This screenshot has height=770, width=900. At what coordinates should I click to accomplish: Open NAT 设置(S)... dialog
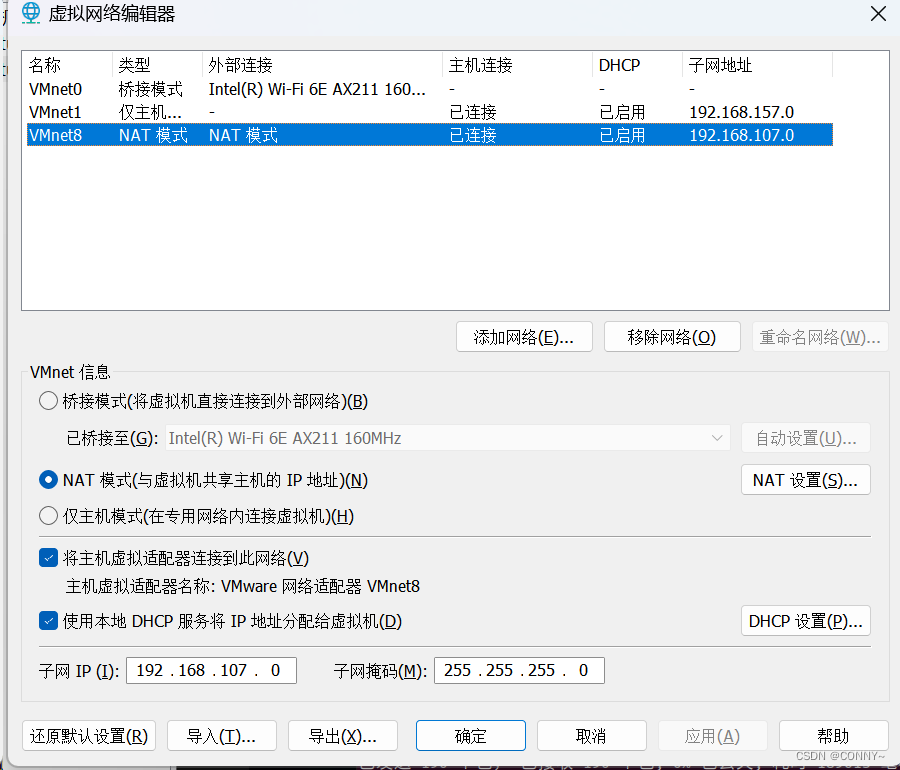coord(806,480)
